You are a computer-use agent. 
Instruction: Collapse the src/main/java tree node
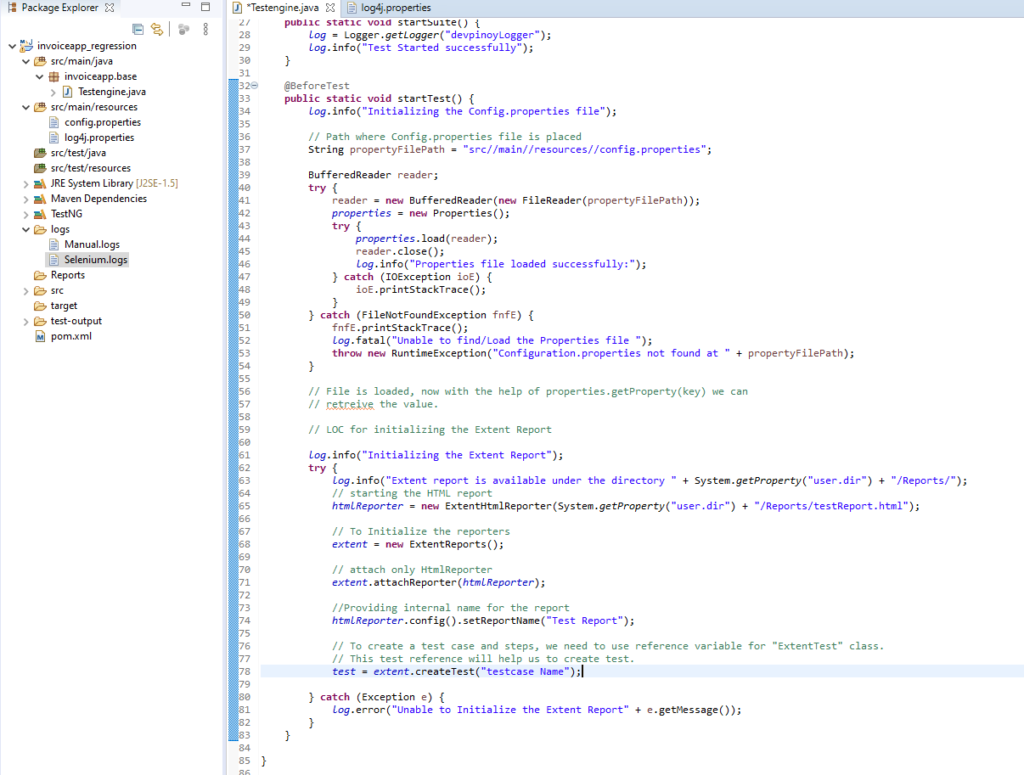[26, 61]
